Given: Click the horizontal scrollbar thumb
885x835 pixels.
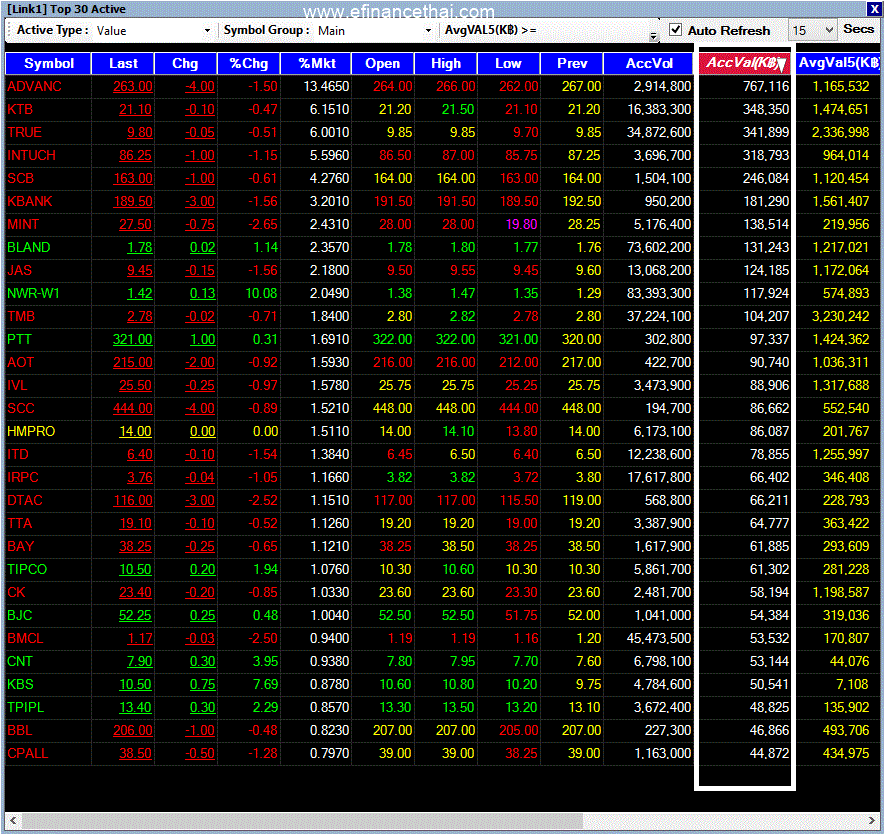Looking at the screenshot, I should point(301,820).
